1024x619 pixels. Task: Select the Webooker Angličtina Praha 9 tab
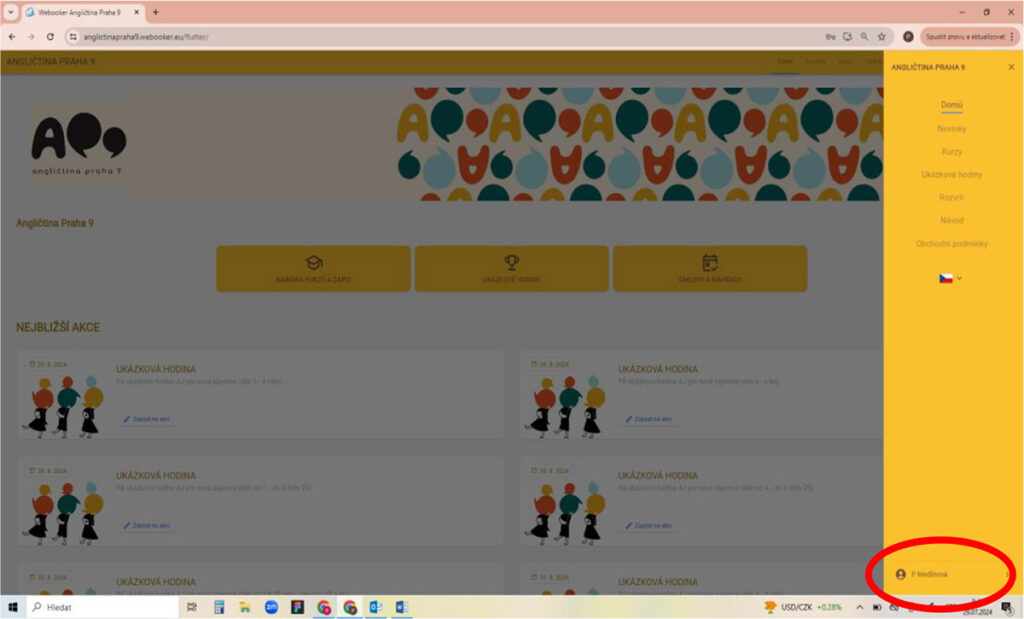78,12
